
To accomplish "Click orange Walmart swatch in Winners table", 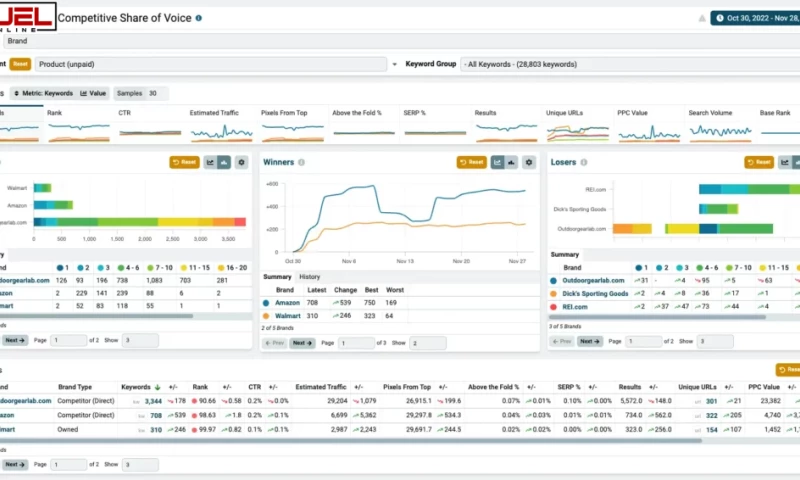I will (267, 316).
